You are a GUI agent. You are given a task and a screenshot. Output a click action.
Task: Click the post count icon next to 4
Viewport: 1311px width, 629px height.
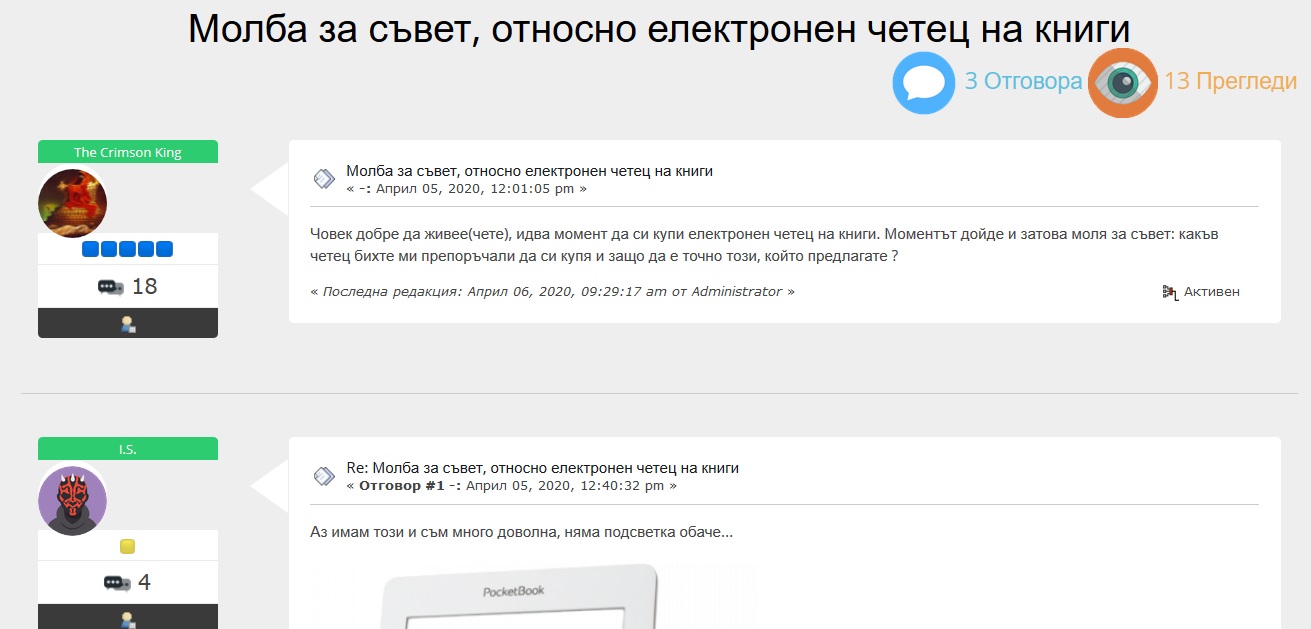(116, 583)
